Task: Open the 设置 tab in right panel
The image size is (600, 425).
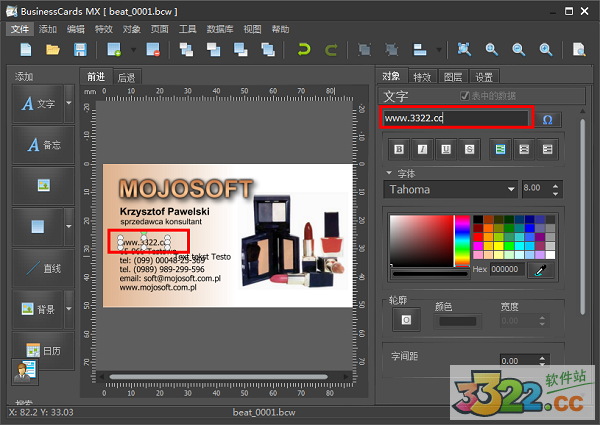Action: (x=484, y=78)
